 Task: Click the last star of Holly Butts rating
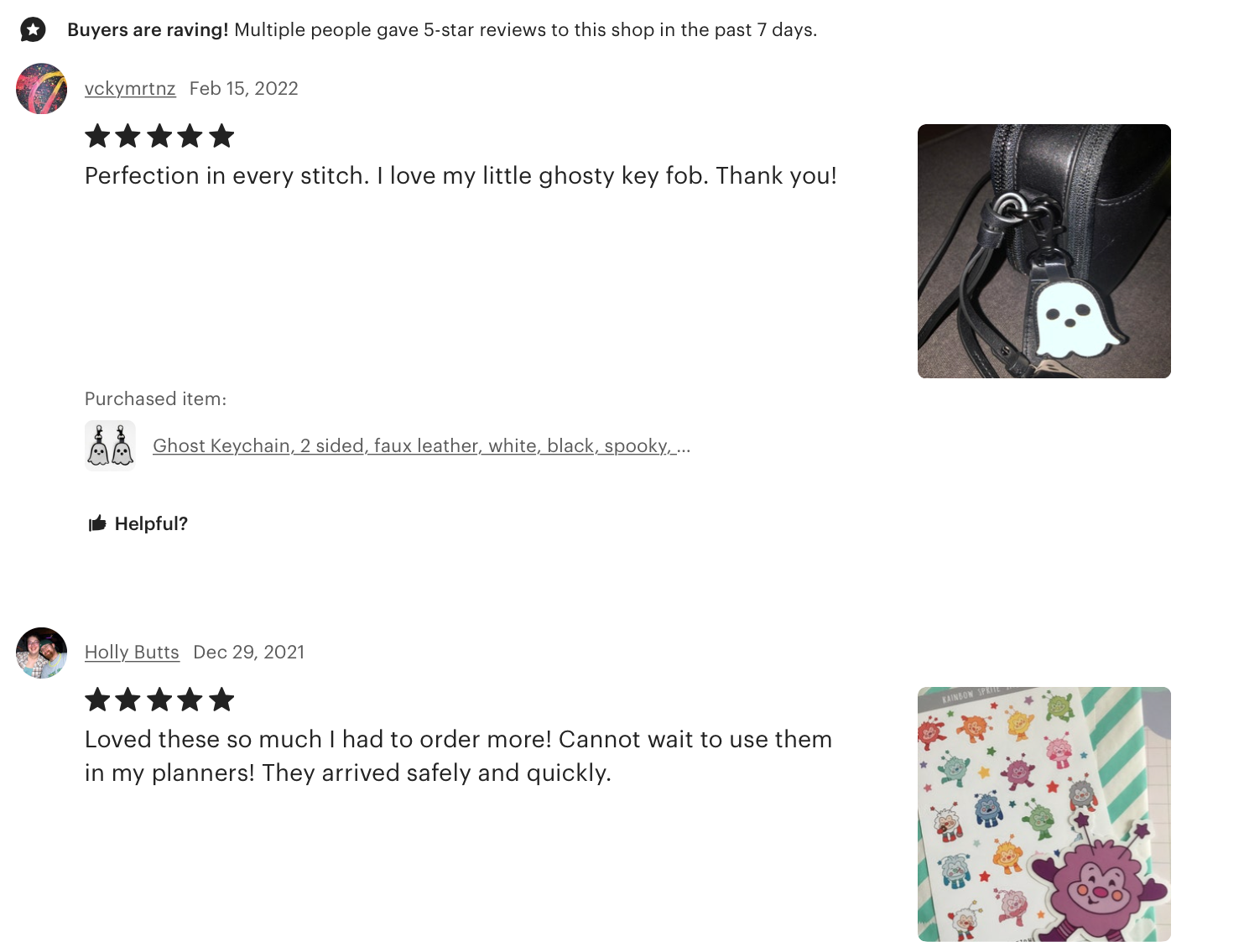click(x=221, y=700)
